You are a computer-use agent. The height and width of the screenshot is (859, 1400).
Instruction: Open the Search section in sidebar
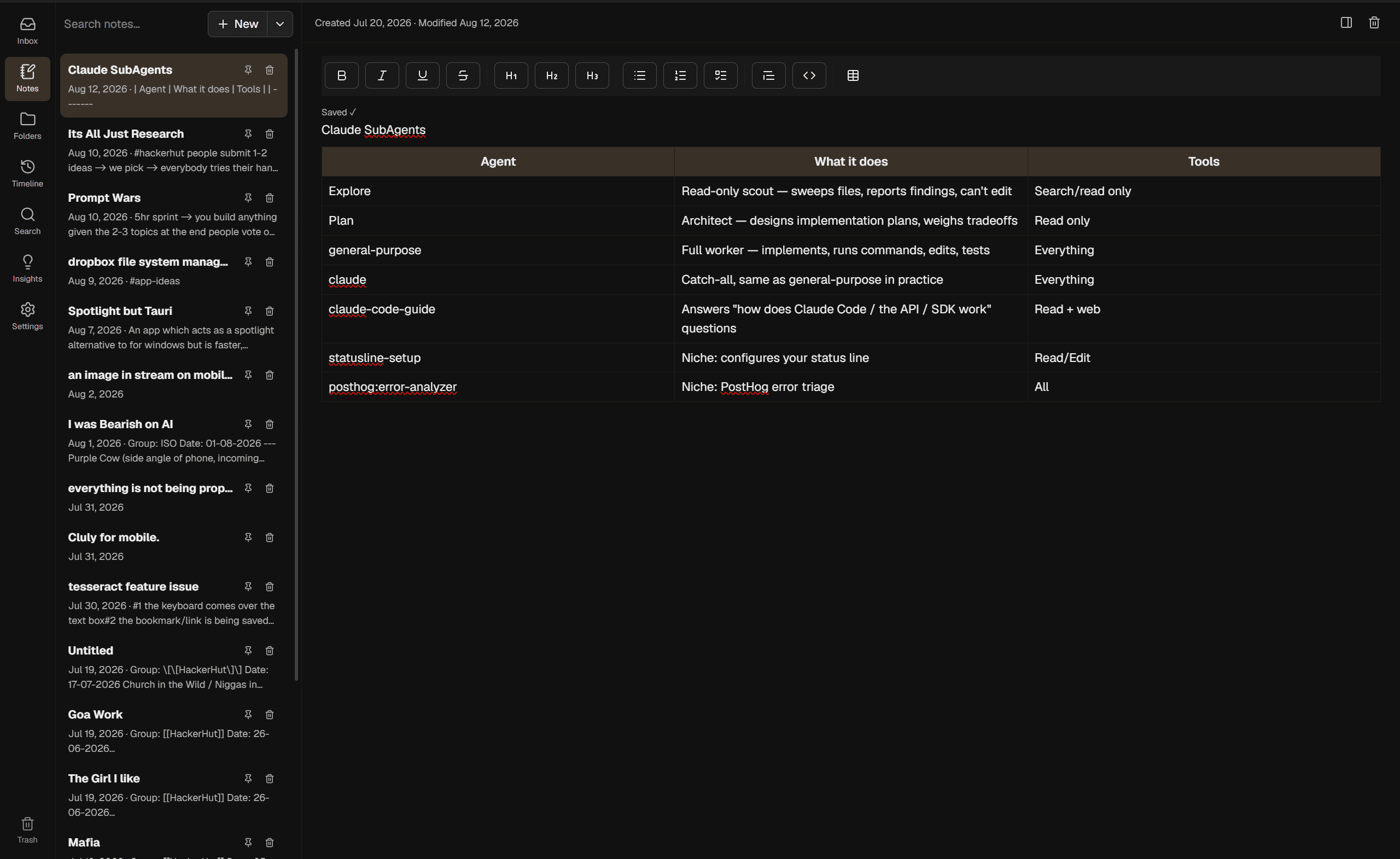tap(27, 221)
